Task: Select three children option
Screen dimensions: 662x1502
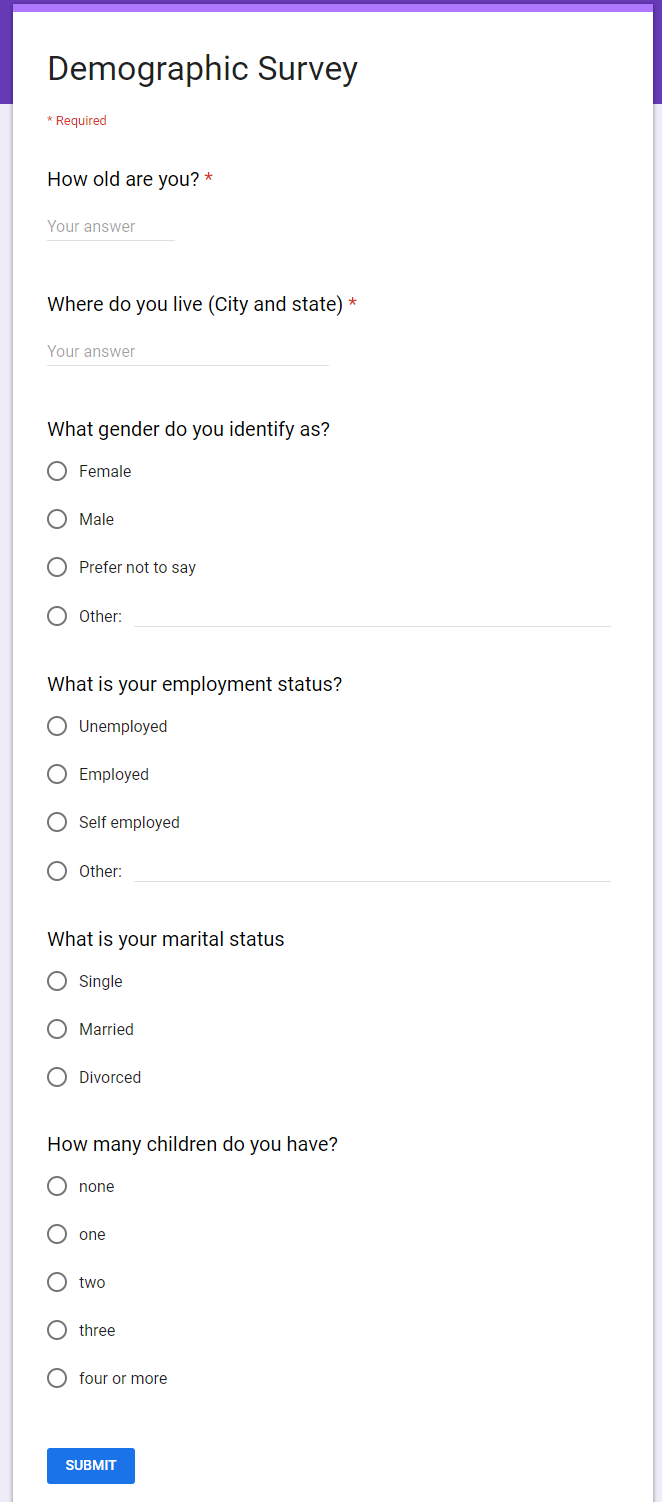Action: pos(57,1330)
